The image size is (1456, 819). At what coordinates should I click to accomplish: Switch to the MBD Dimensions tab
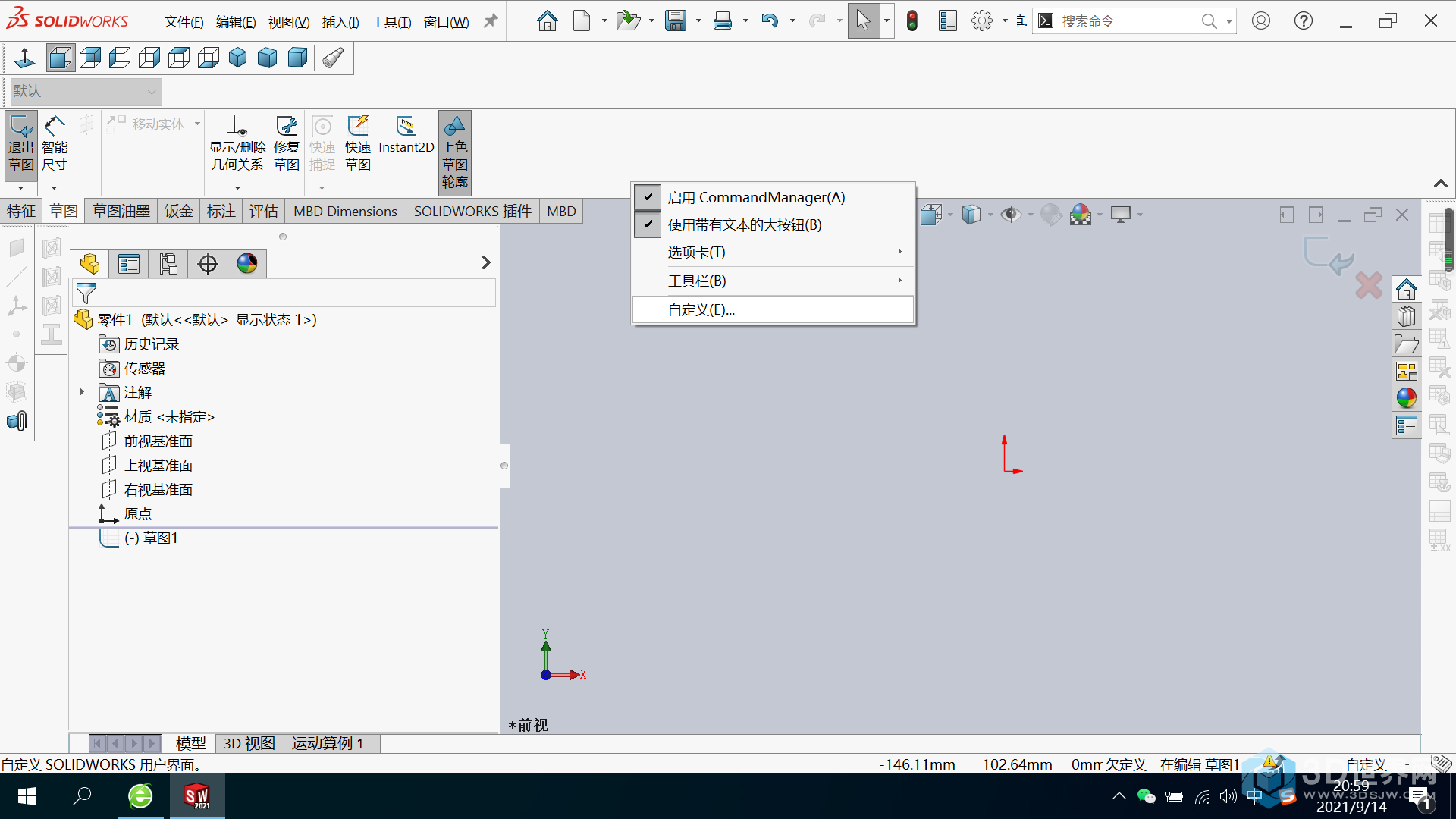tap(345, 211)
